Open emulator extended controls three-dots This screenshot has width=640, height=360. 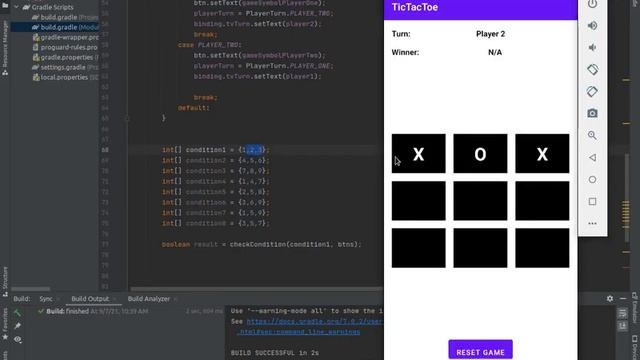click(592, 224)
